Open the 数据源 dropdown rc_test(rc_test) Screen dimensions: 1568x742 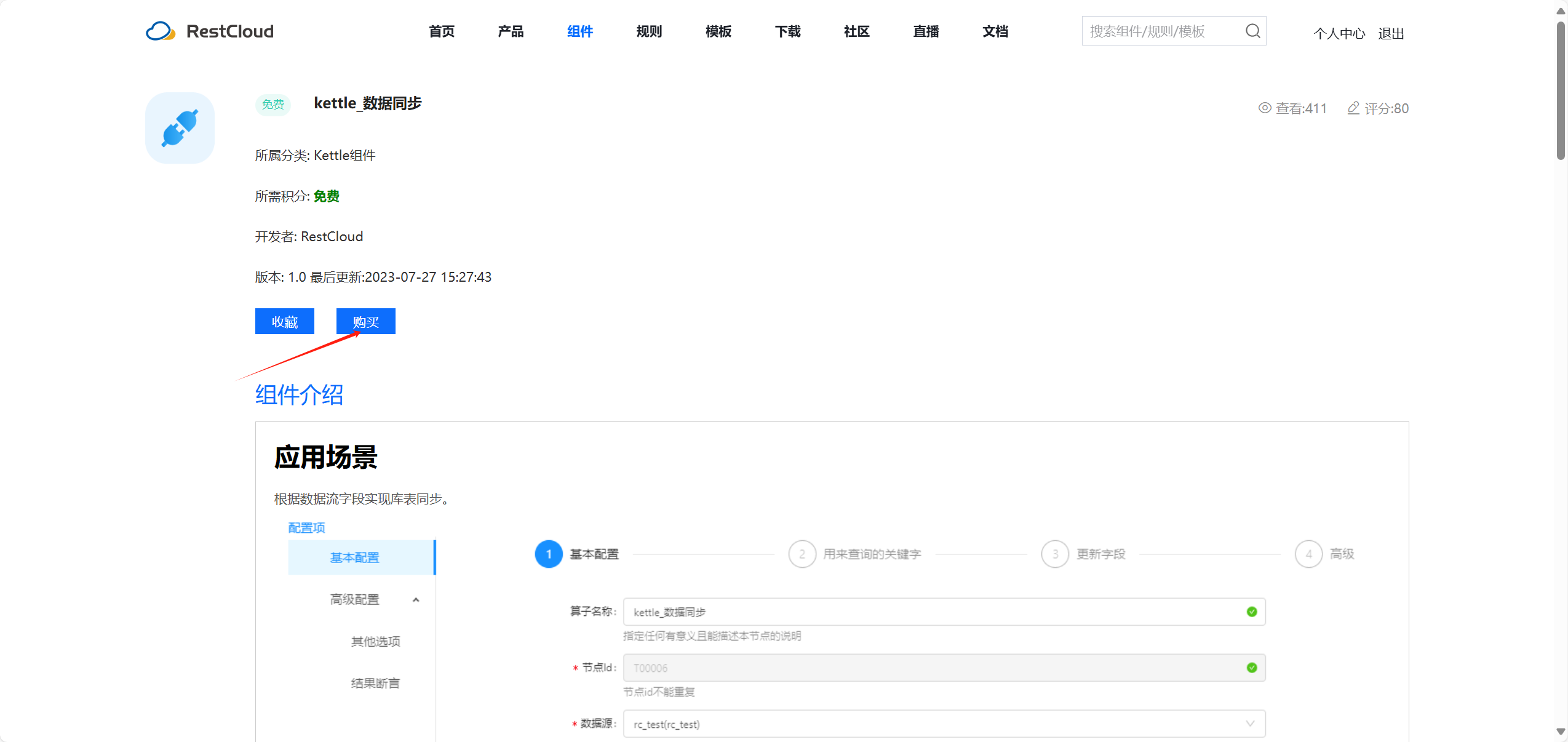tap(944, 724)
